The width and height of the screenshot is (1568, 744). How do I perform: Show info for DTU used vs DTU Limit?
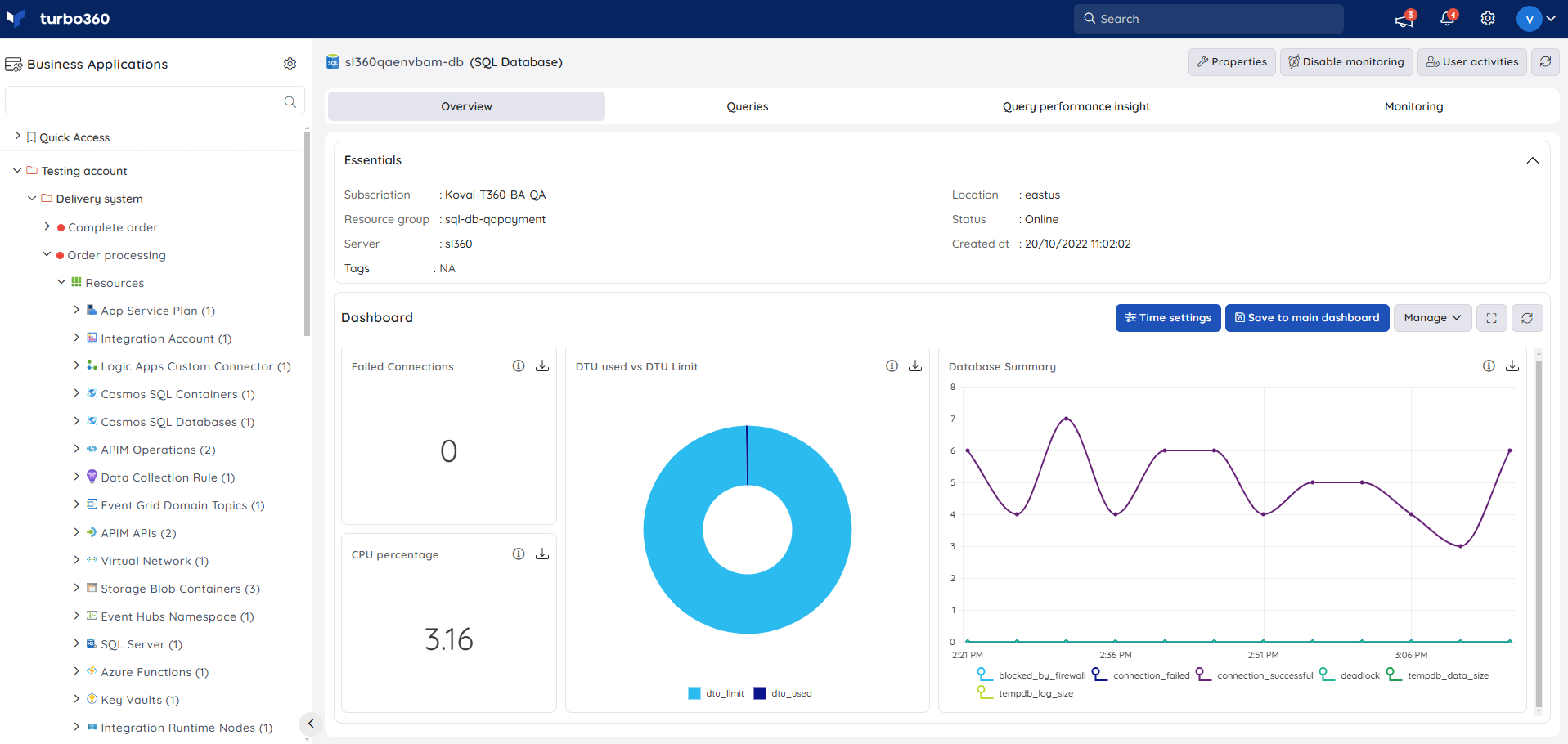[892, 366]
